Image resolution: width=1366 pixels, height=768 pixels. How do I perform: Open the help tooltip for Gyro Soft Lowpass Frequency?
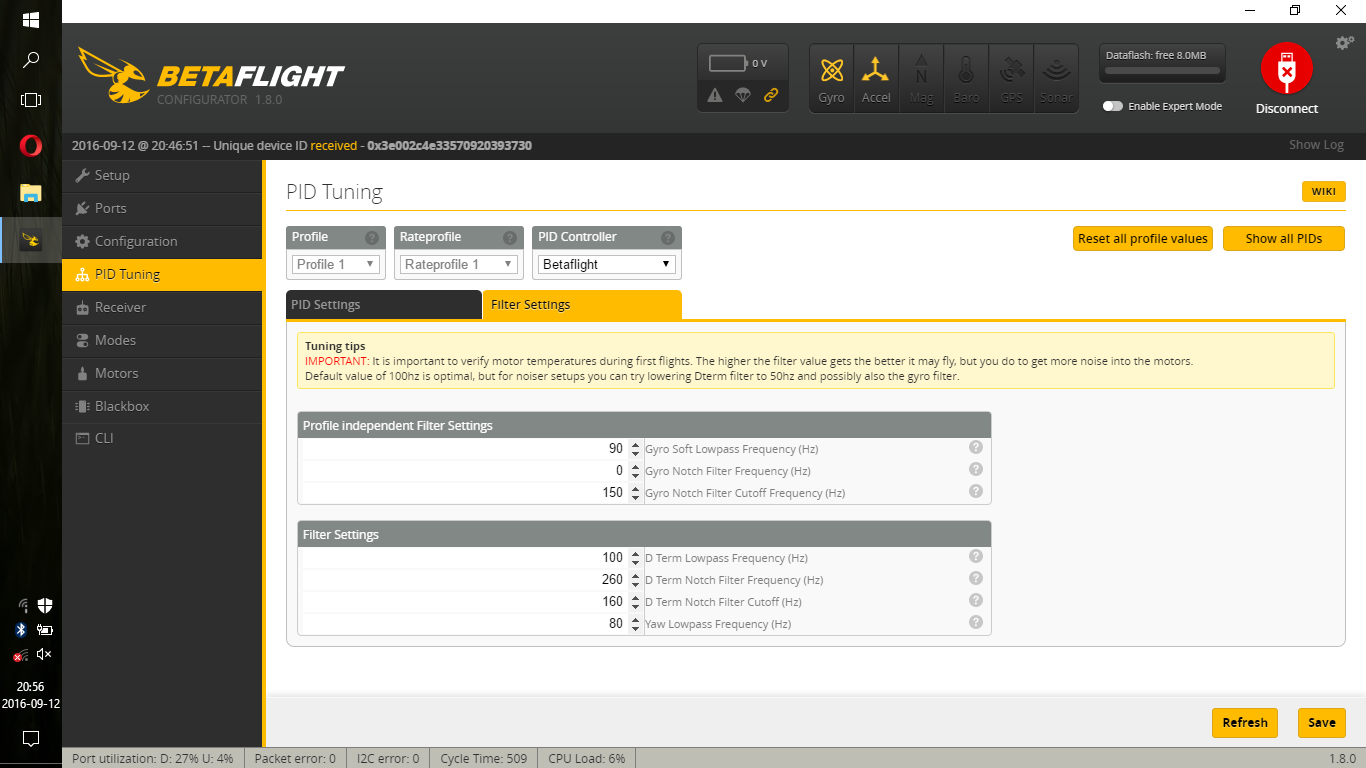click(x=975, y=448)
